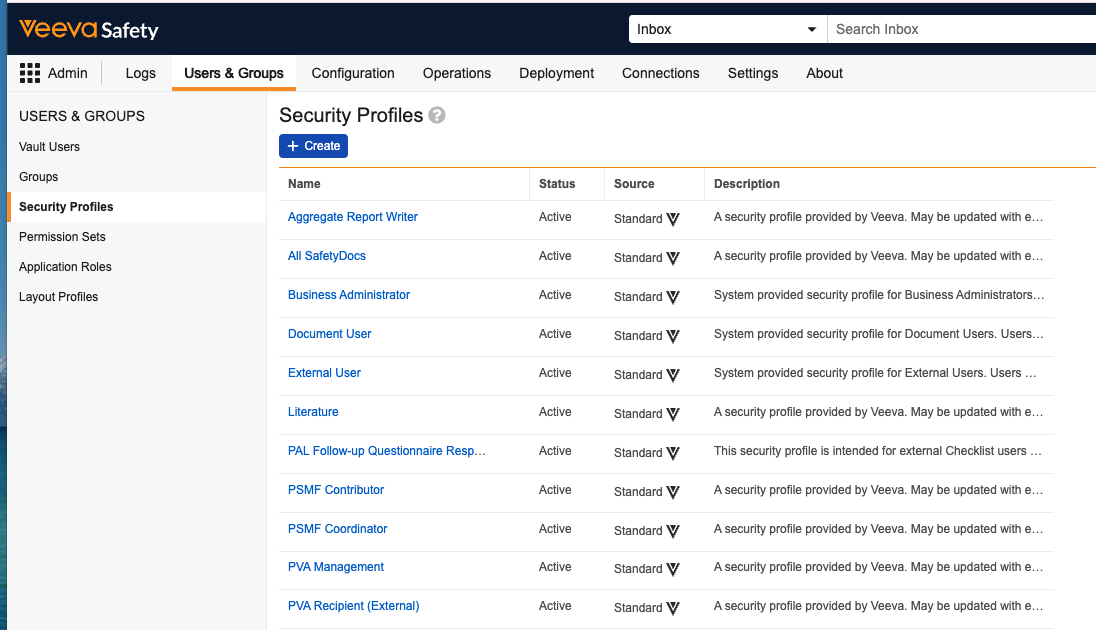Click External User description text
1096x630 pixels.
[874, 373]
